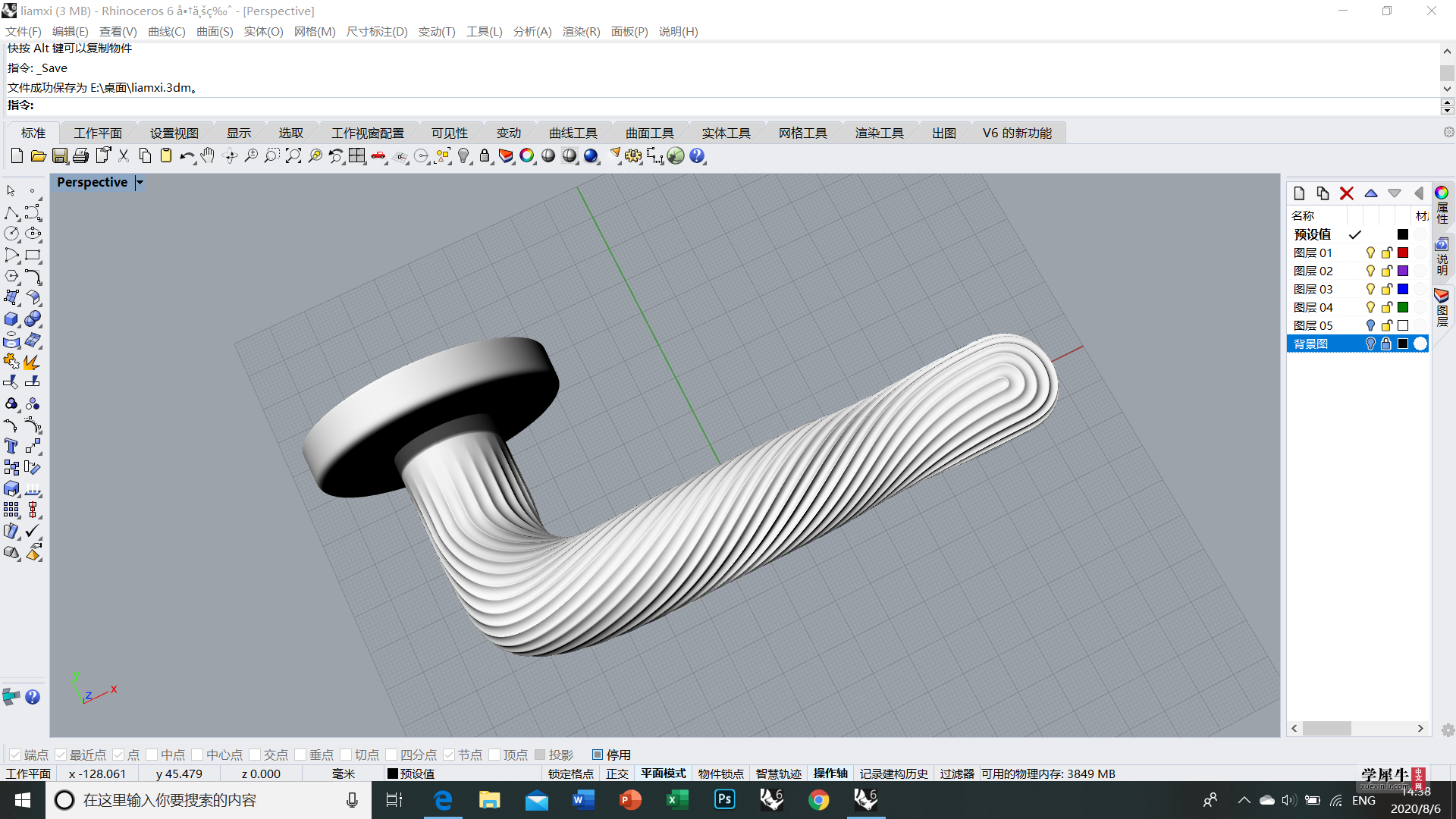Toggle 正交 mode in the status bar
Viewport: 1456px width, 819px height.
click(x=617, y=774)
